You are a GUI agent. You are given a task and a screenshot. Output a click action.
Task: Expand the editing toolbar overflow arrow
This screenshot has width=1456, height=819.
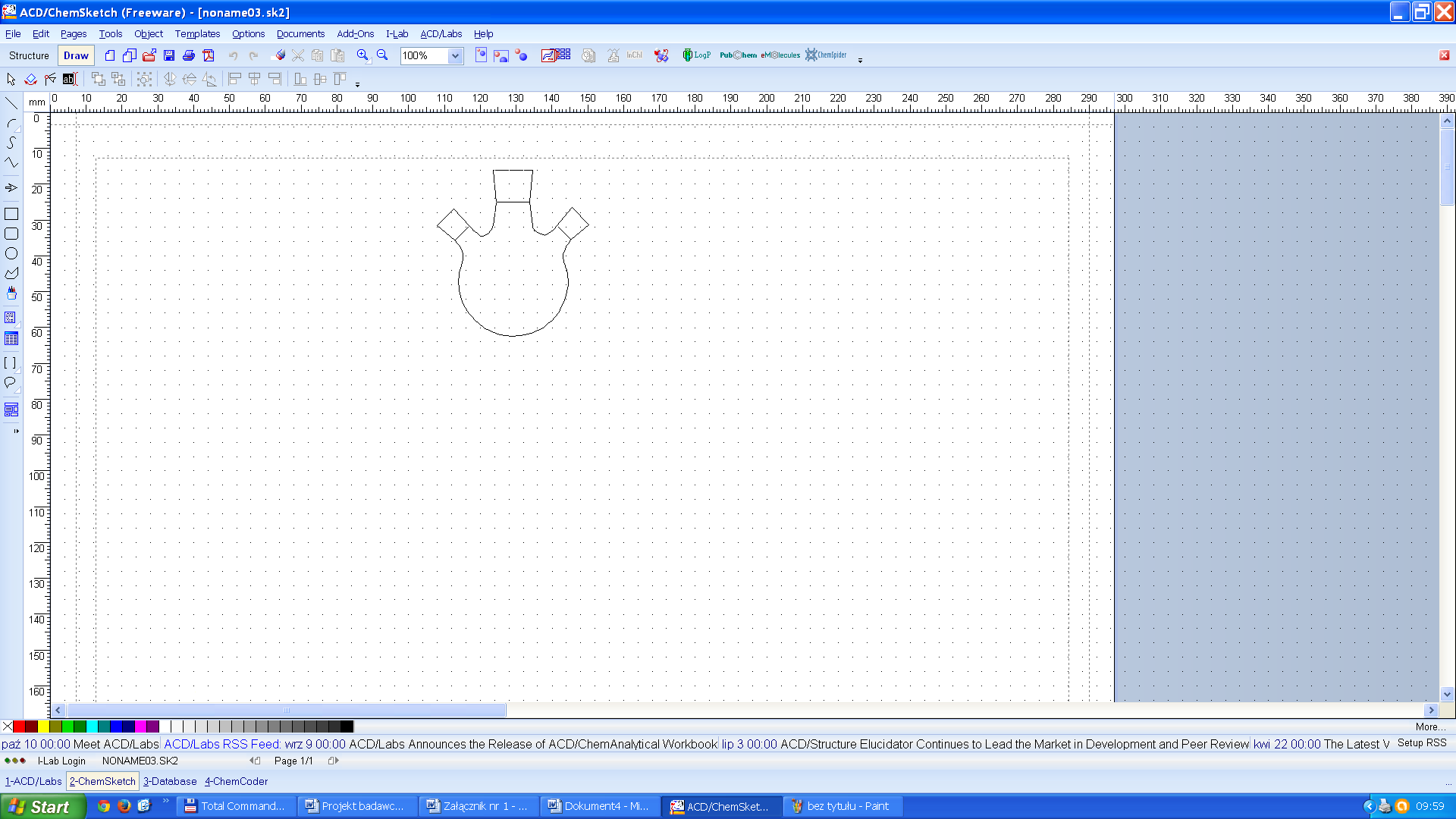tap(357, 84)
